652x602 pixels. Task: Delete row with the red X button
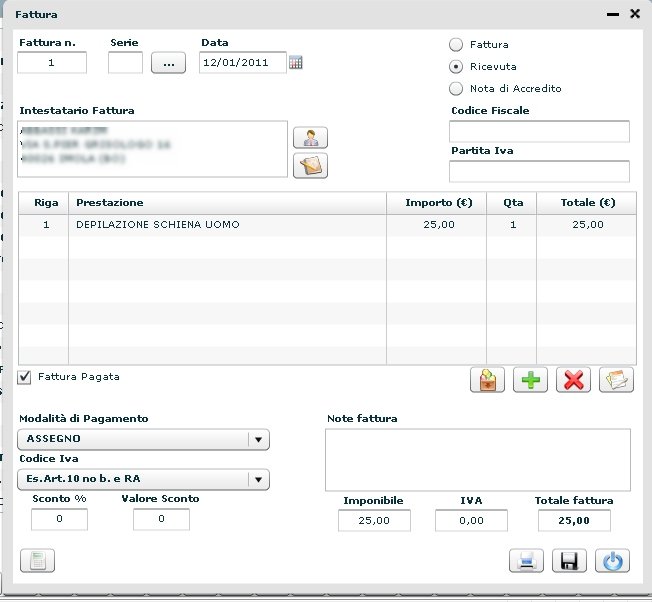click(x=573, y=380)
